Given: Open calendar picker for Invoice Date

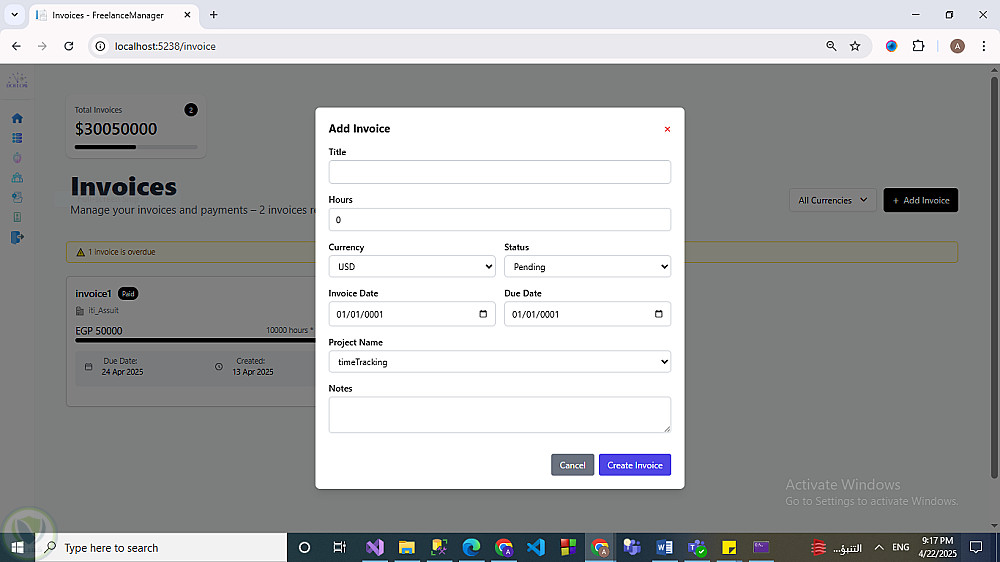Looking at the screenshot, I should [483, 314].
